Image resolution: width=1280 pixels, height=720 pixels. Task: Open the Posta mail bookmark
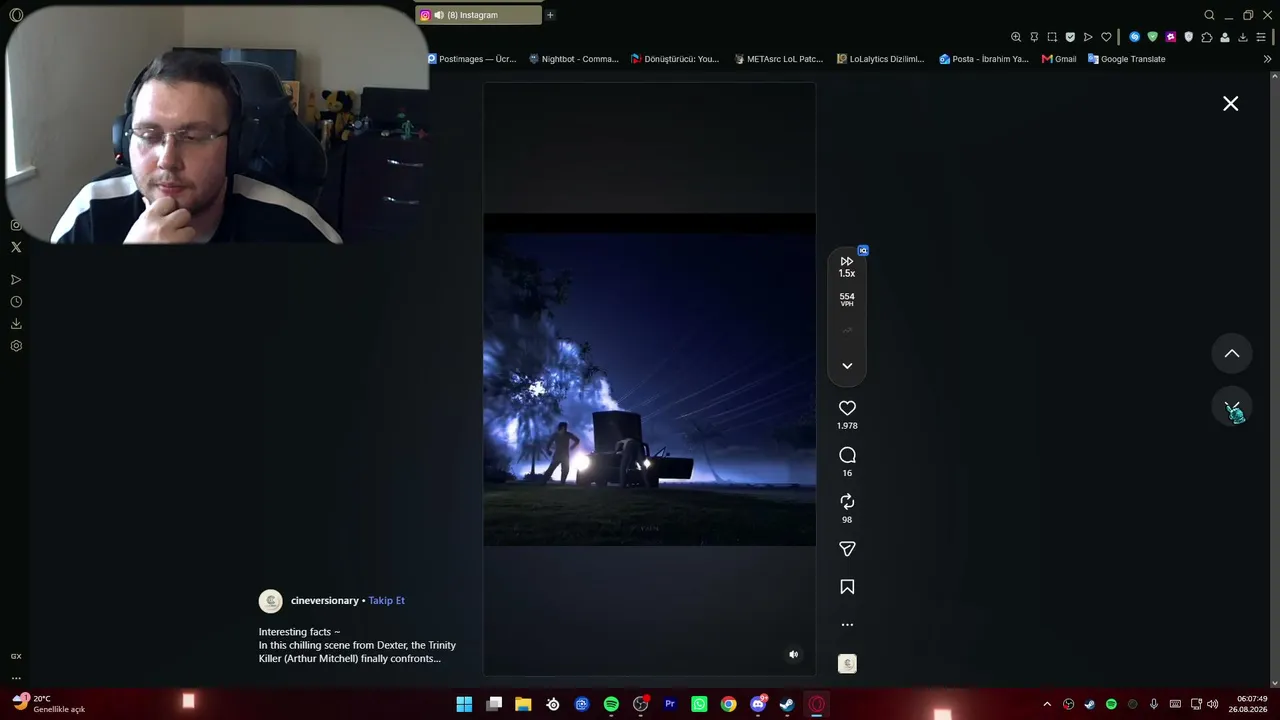(x=984, y=59)
